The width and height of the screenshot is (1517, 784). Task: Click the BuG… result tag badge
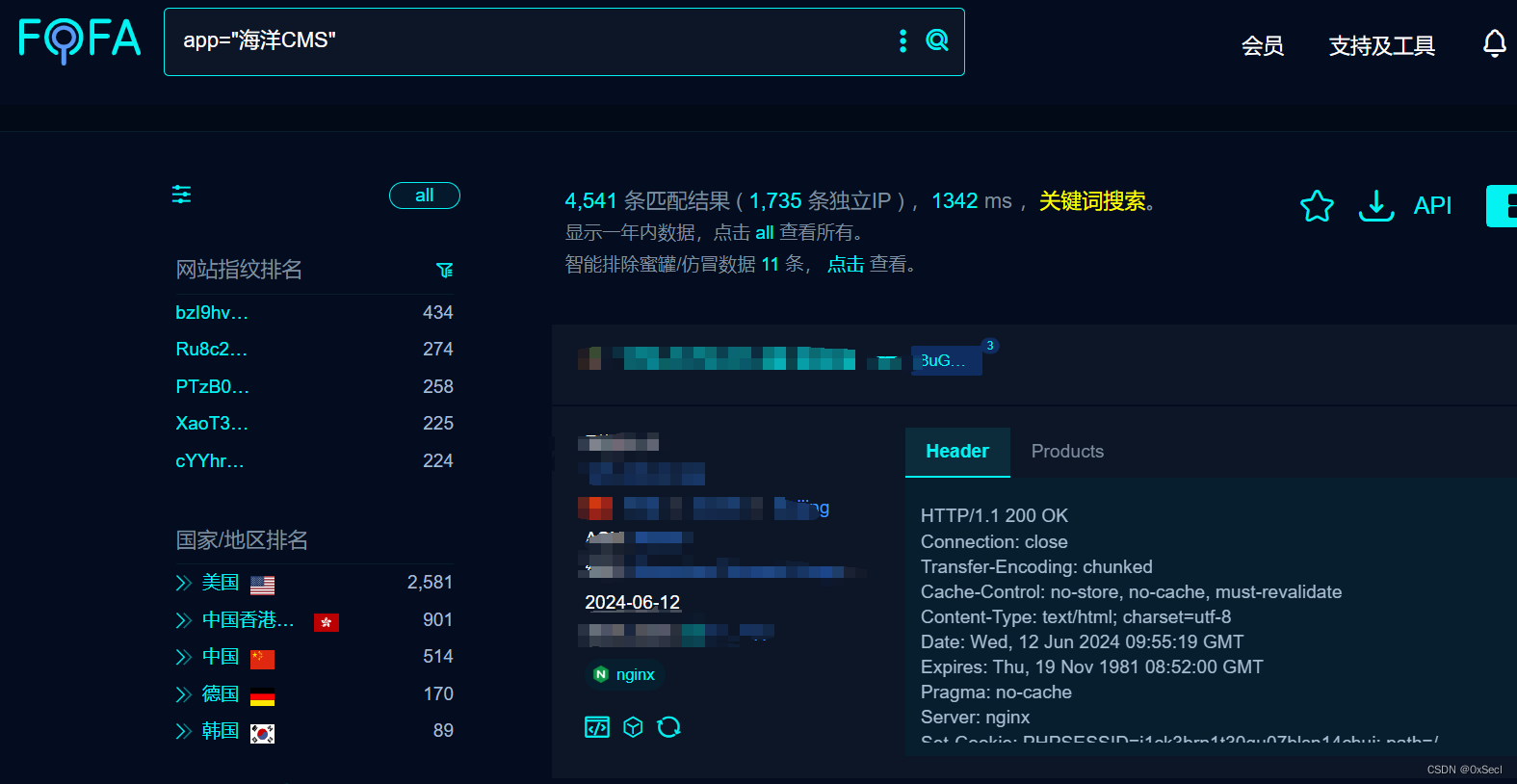[x=946, y=360]
